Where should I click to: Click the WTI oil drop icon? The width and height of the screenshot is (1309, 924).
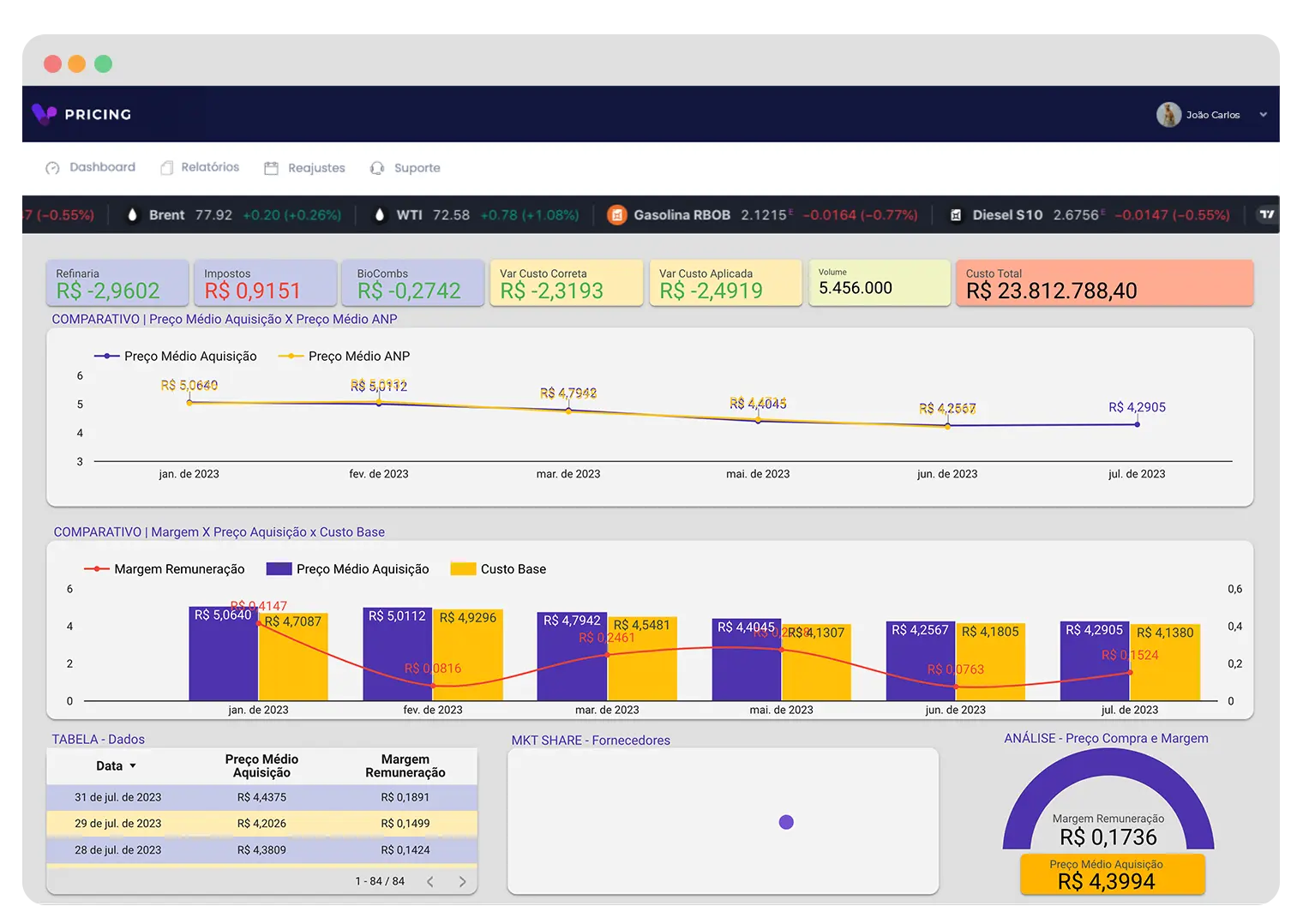point(380,215)
